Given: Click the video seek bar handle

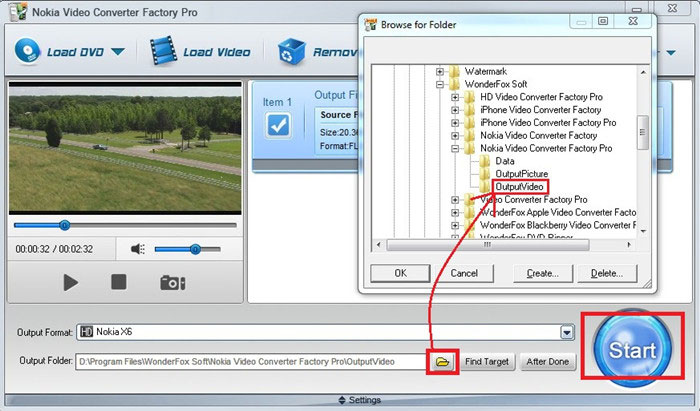Looking at the screenshot, I should point(64,225).
